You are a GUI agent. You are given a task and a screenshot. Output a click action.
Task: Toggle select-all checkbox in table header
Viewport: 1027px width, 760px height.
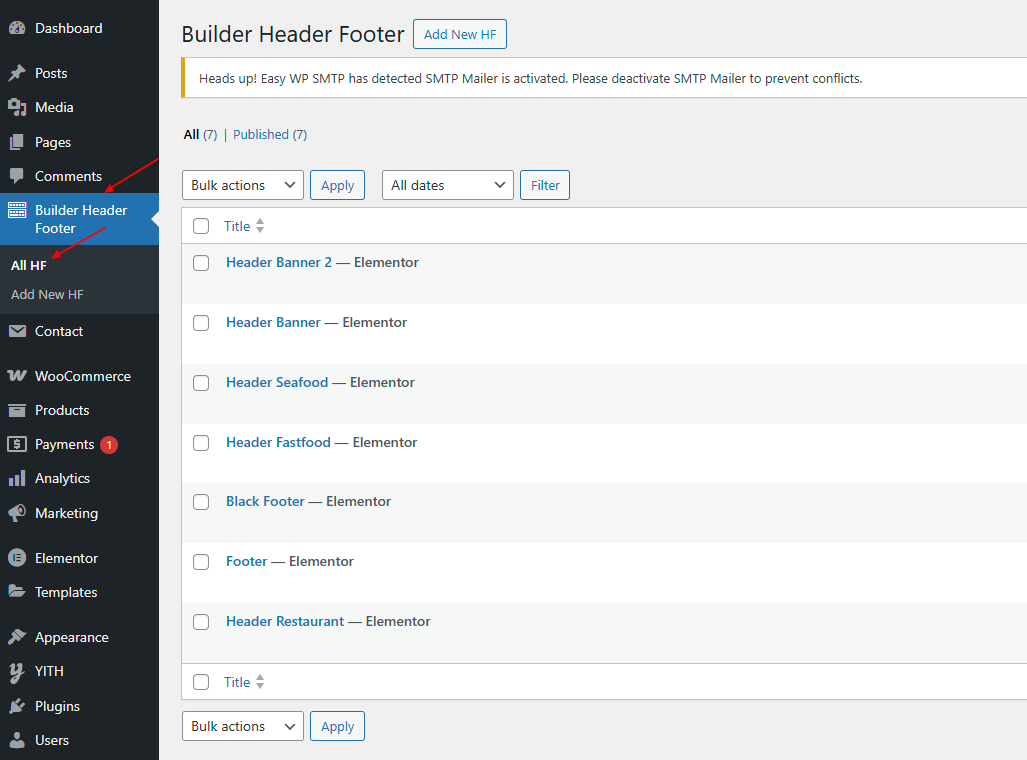201,226
